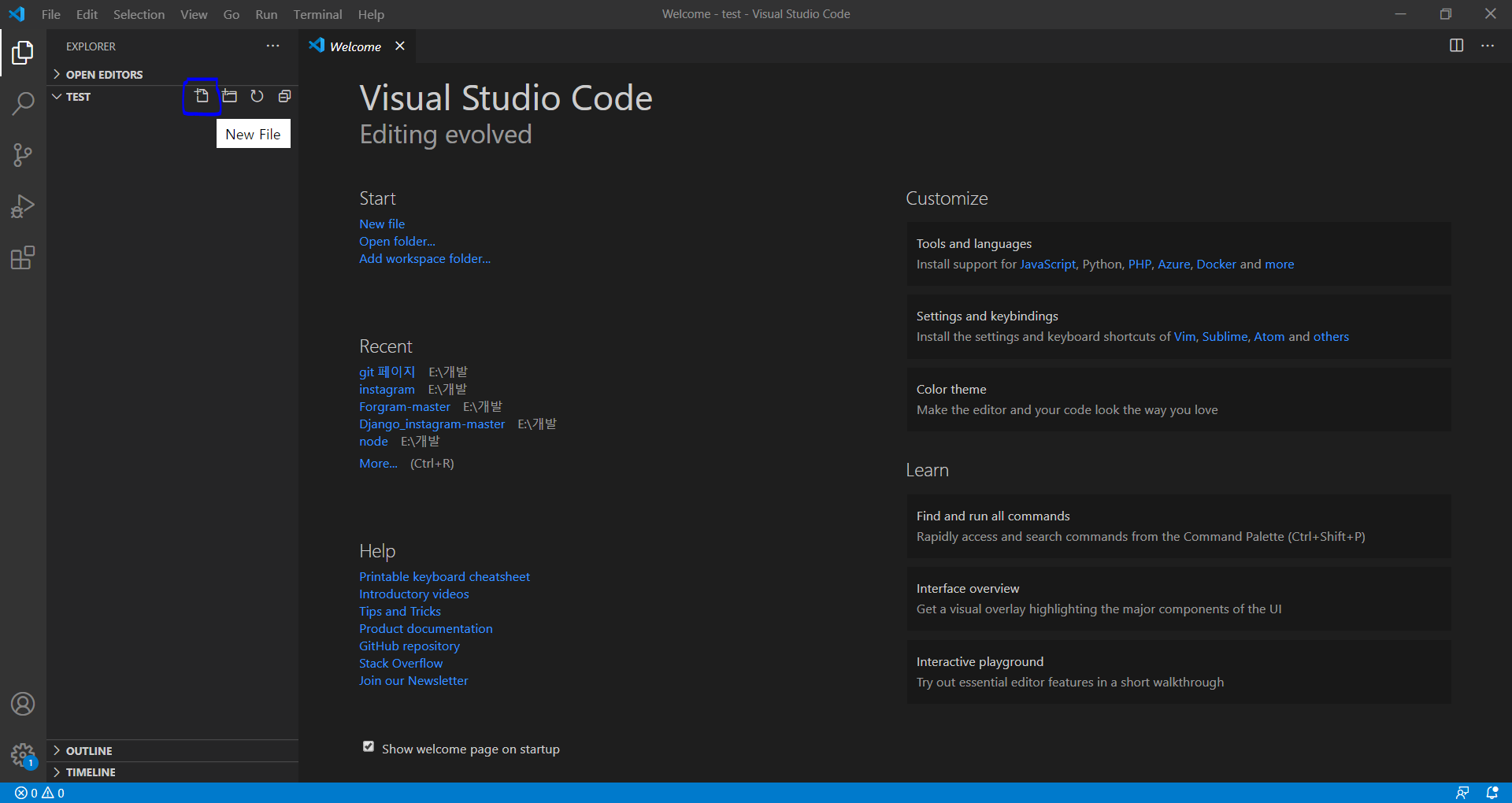Open GitHub repository link
The width and height of the screenshot is (1512, 803).
pyautogui.click(x=409, y=646)
